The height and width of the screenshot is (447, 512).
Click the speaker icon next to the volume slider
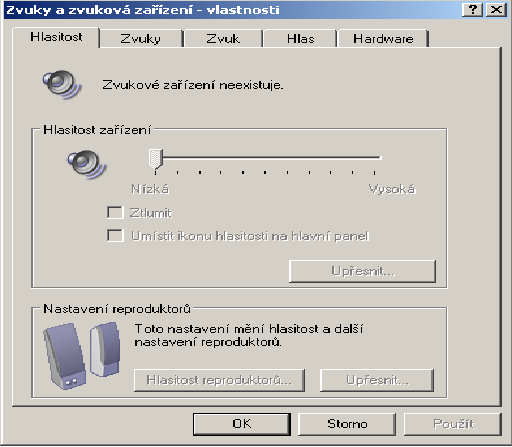(x=87, y=164)
